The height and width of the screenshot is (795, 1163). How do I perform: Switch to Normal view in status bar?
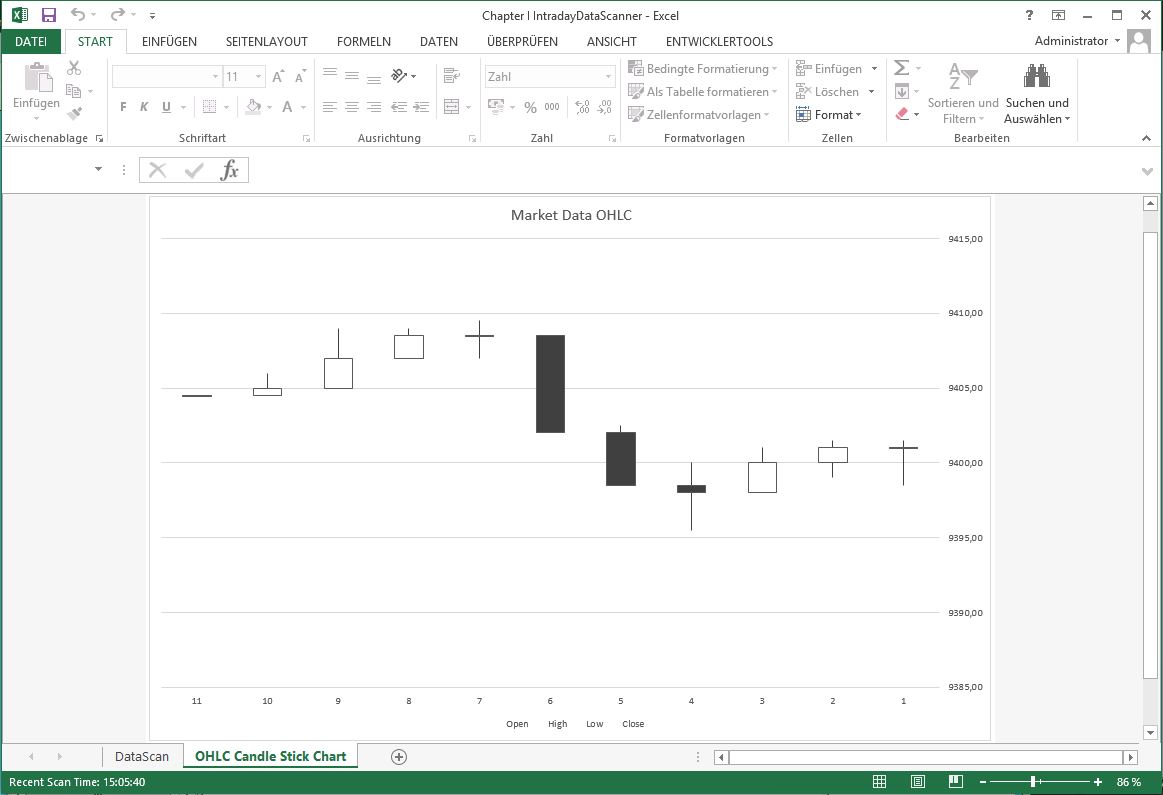[880, 782]
